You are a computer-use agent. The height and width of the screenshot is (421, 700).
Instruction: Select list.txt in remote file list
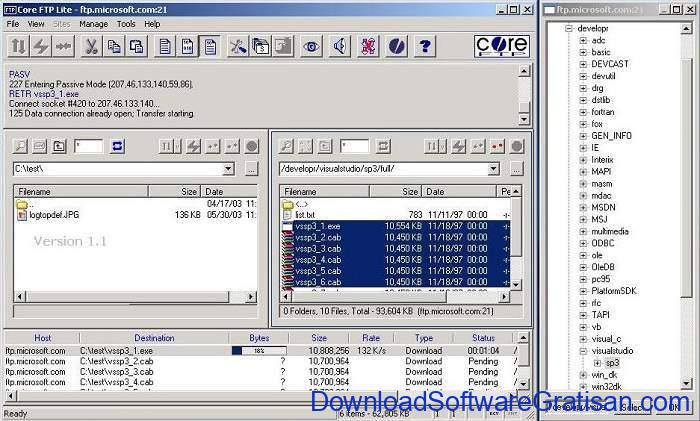click(x=305, y=215)
